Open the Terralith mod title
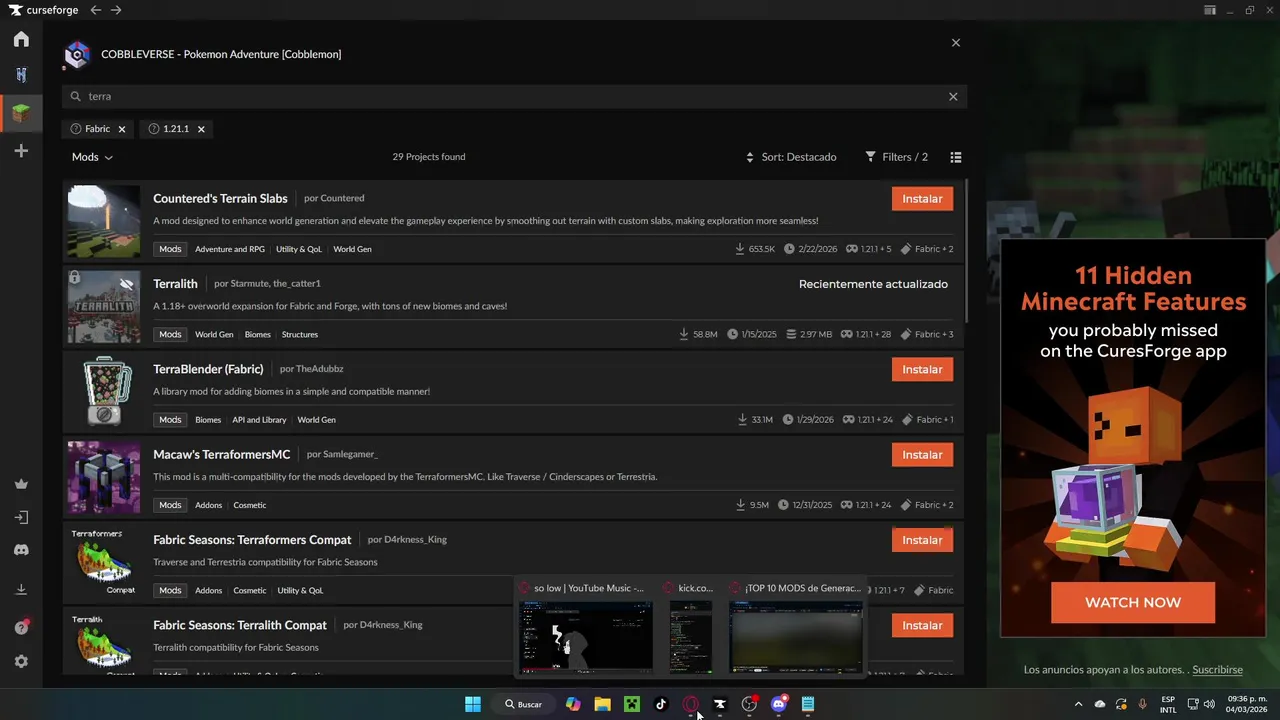 175,284
